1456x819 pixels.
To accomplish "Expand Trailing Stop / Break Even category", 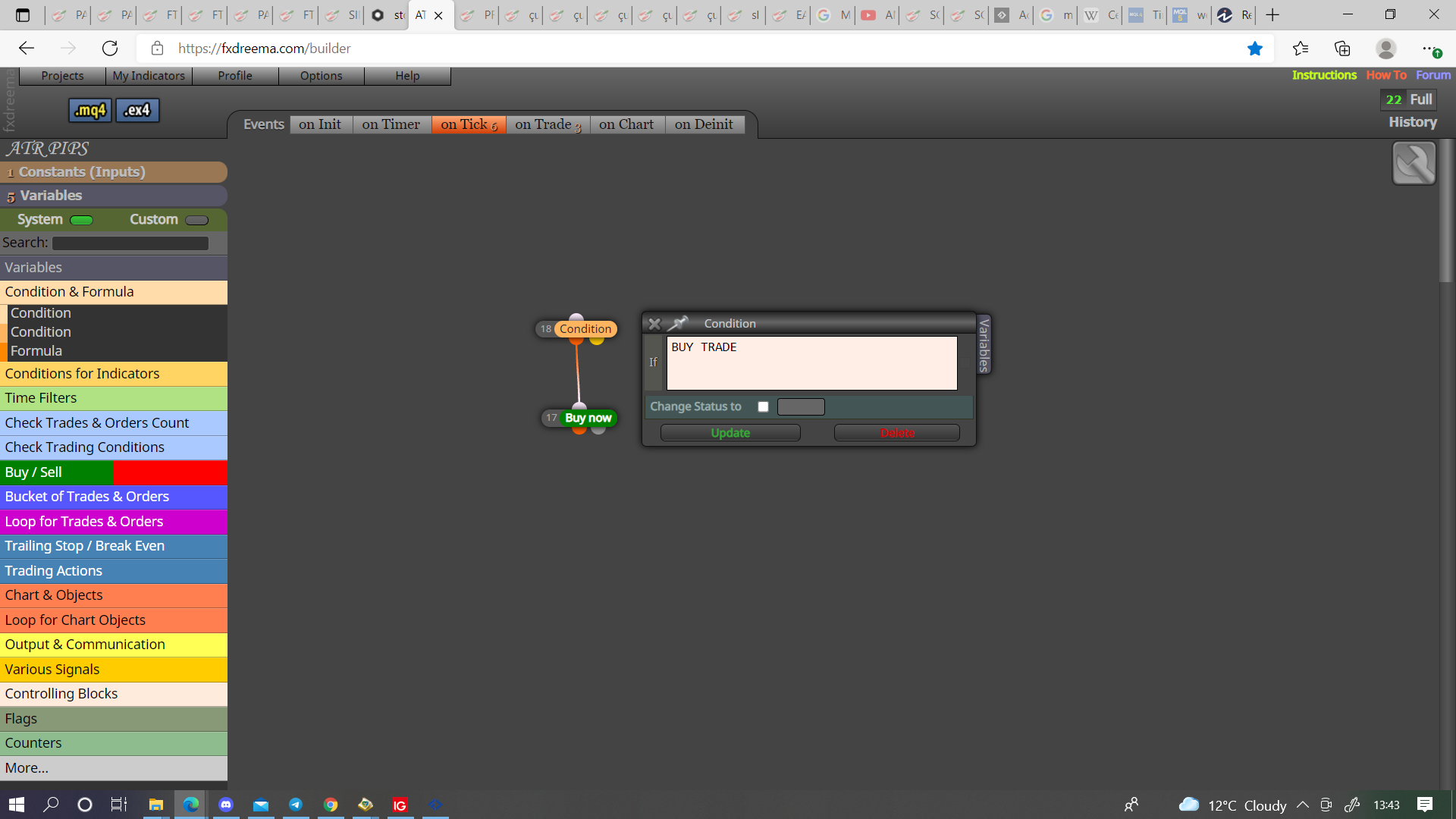I will (x=114, y=546).
